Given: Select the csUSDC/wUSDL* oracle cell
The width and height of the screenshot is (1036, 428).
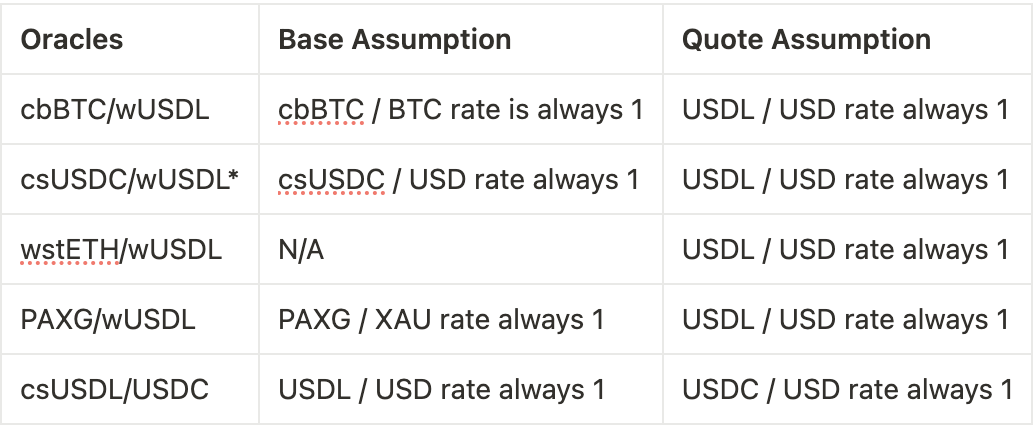Looking at the screenshot, I should pos(129,179).
